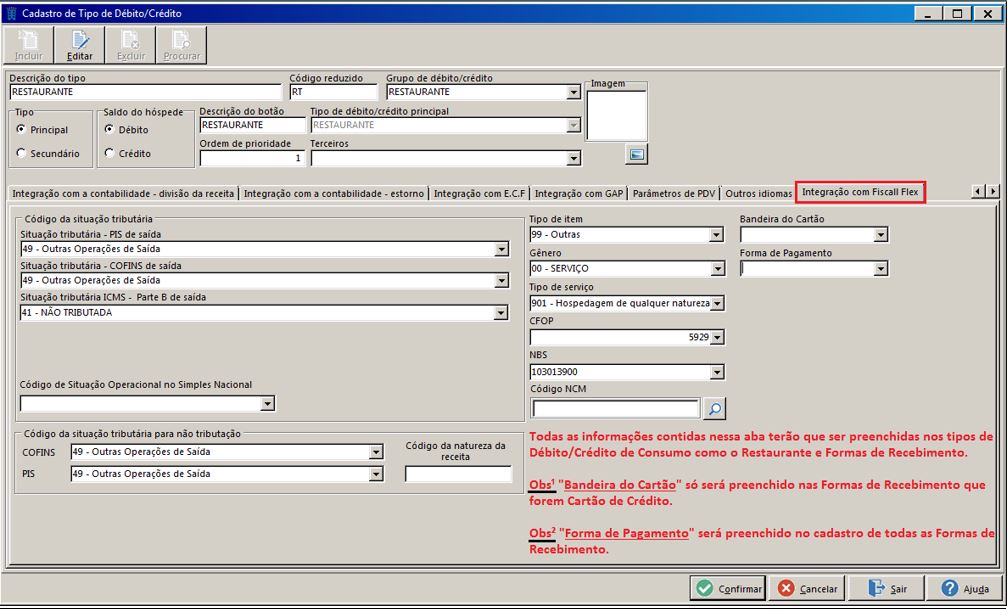Click the Imagem preview box
Screen dimensions: 1008x609
[616, 116]
